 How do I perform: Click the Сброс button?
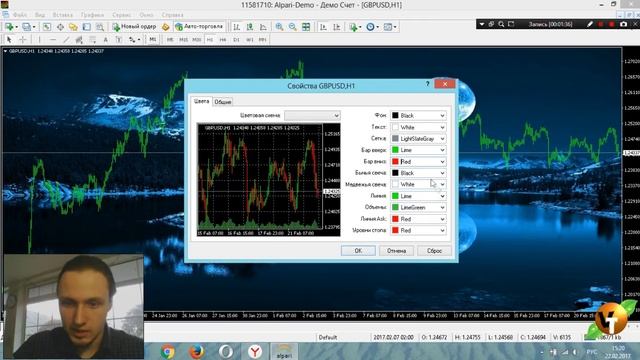434,251
